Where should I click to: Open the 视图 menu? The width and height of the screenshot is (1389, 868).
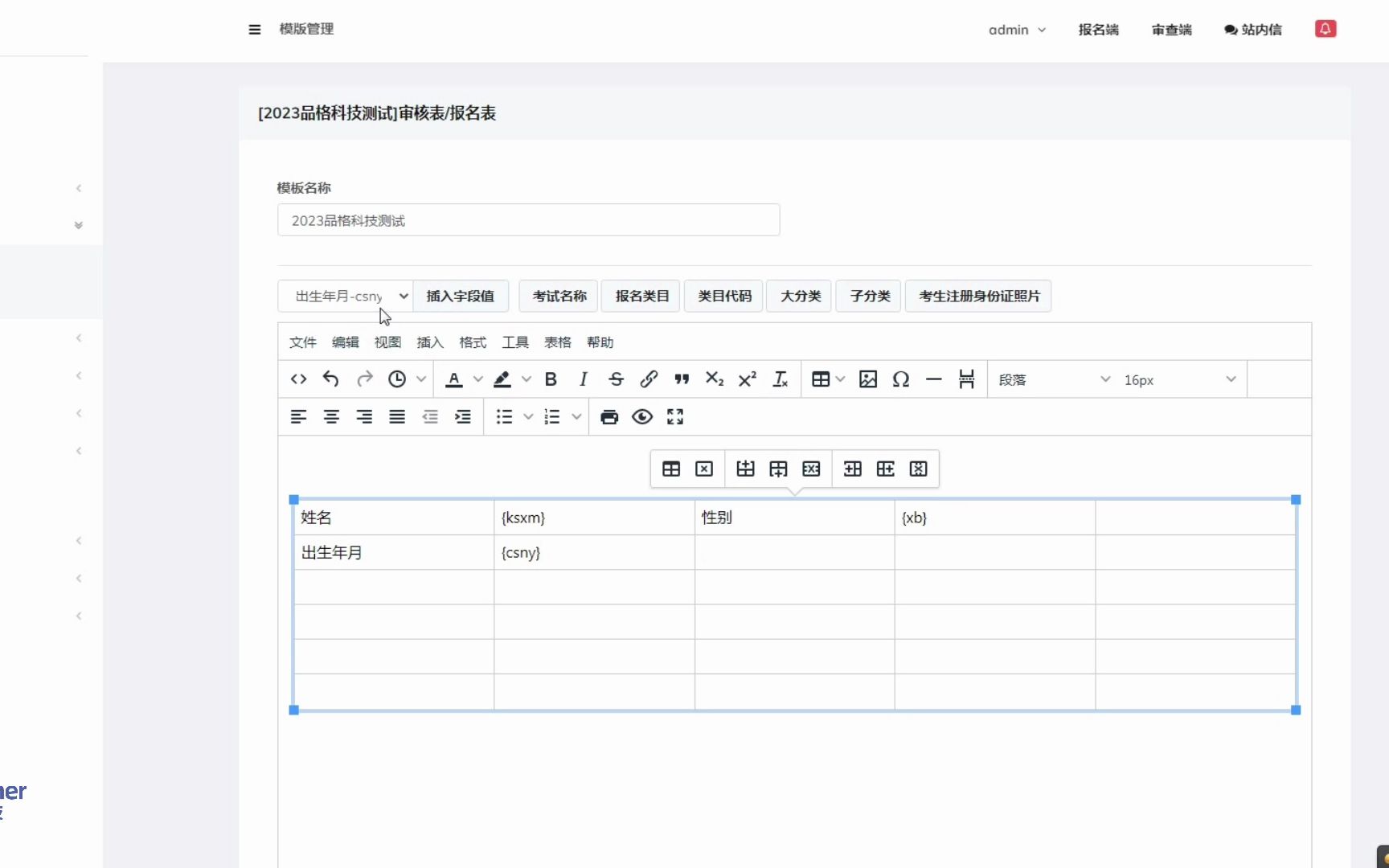(387, 342)
